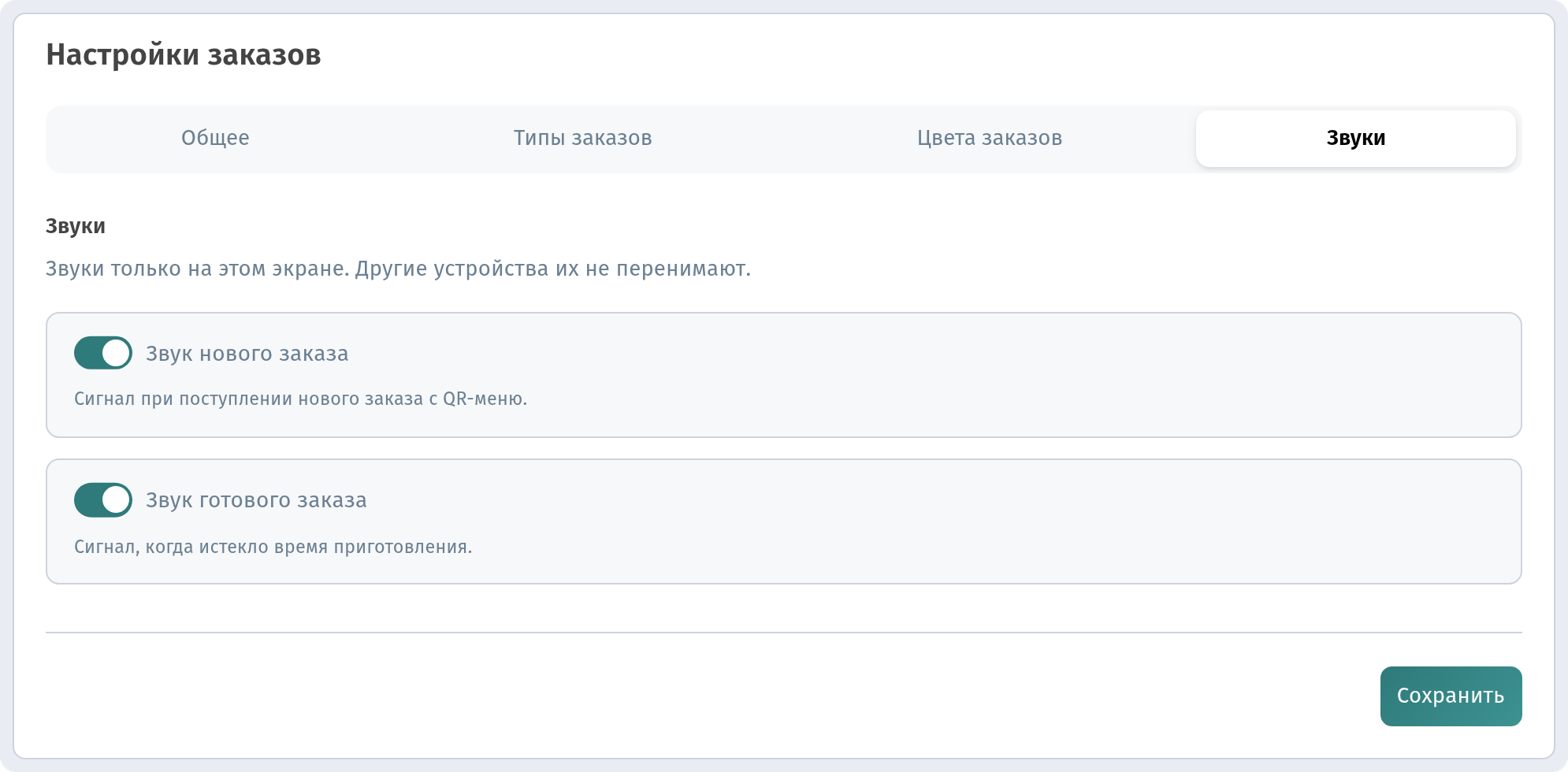Open the Типы заказов tab
Screen dimensions: 1568x772
[582, 138]
